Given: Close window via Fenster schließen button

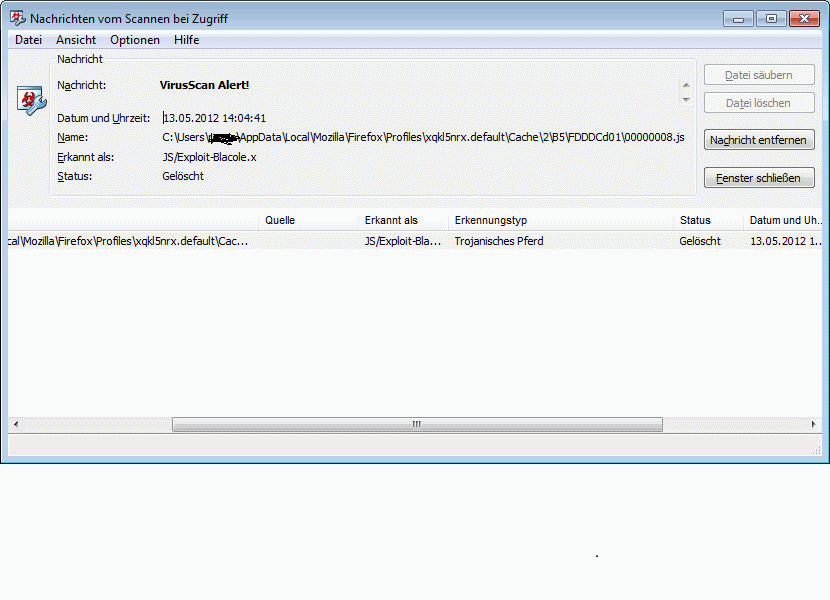Looking at the screenshot, I should [x=759, y=178].
